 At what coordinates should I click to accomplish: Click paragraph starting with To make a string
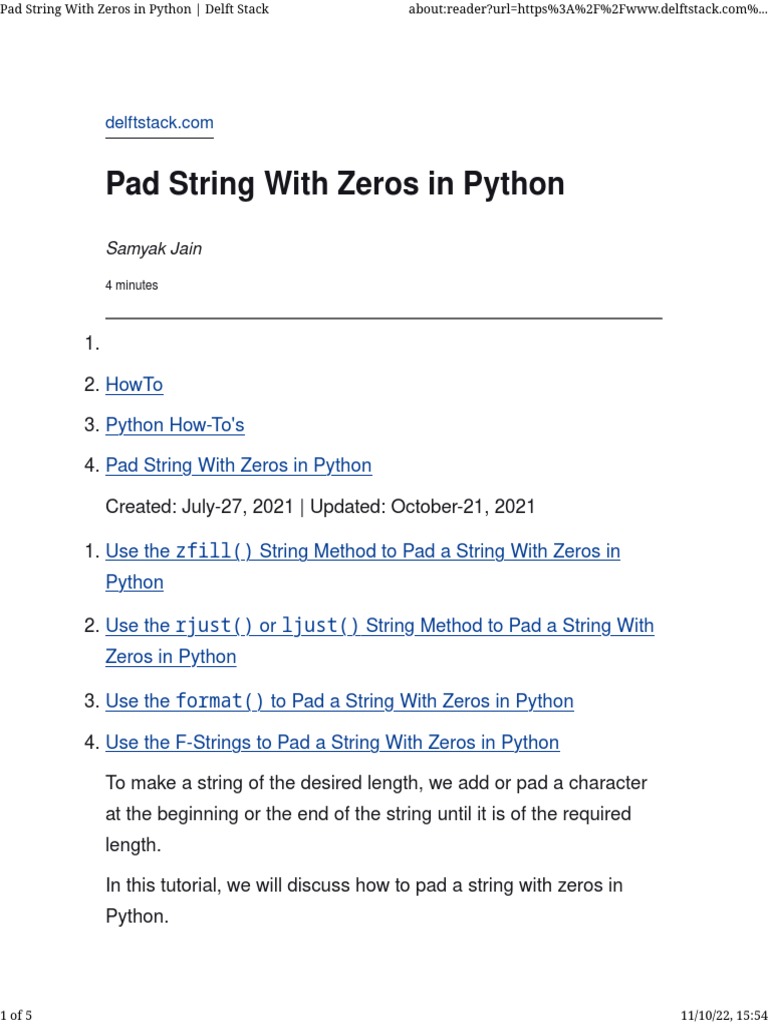pyautogui.click(x=376, y=813)
